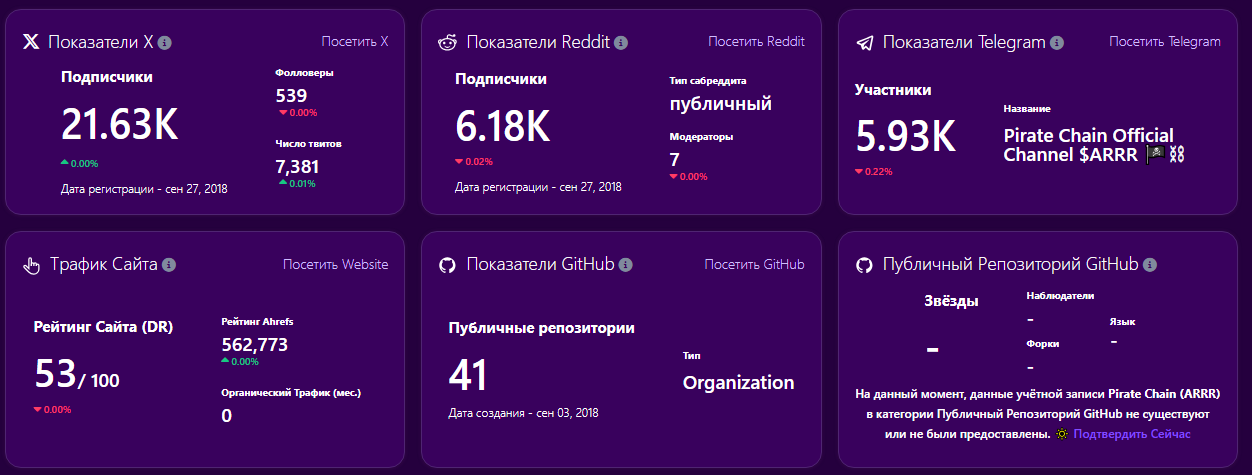Image resolution: width=1252 pixels, height=475 pixels.
Task: Click the sun icon before Подтвердить Сейчас
Action: (x=1061, y=435)
